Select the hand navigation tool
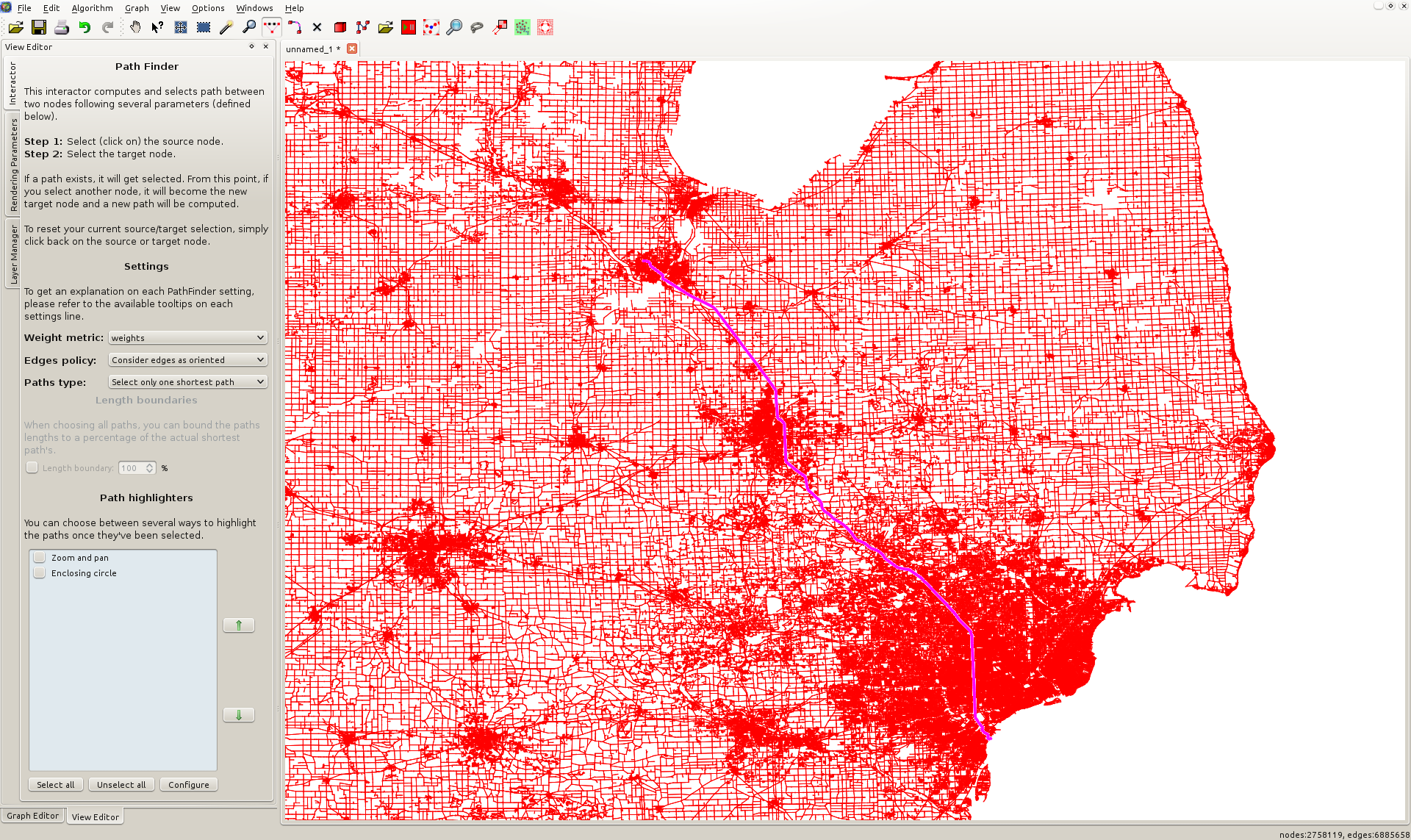Screen dimensions: 1411x840 tap(135, 28)
